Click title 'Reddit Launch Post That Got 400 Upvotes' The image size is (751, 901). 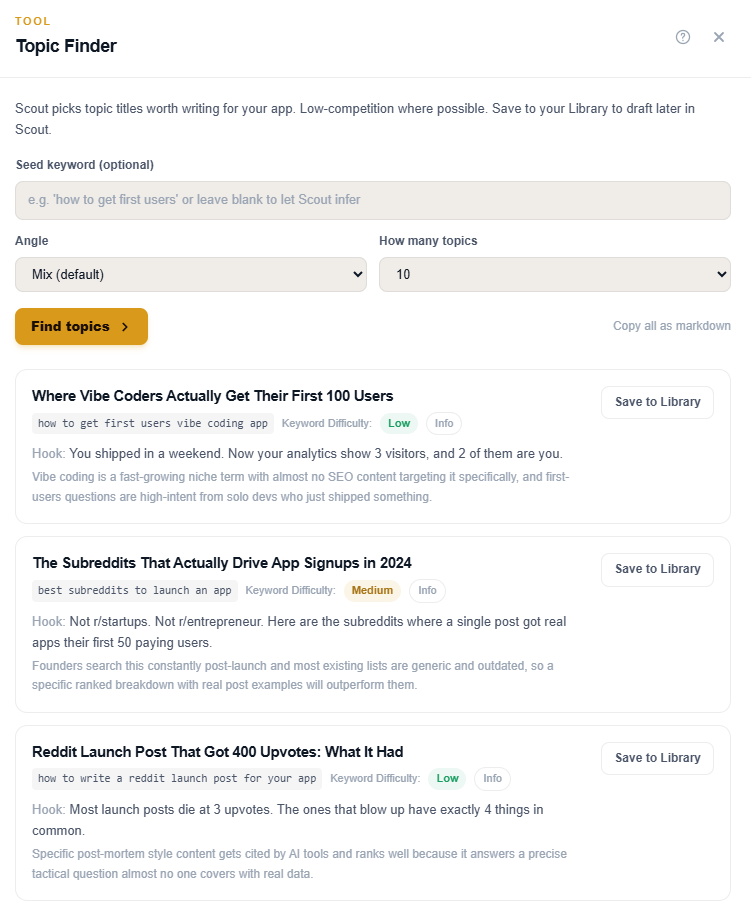218,751
